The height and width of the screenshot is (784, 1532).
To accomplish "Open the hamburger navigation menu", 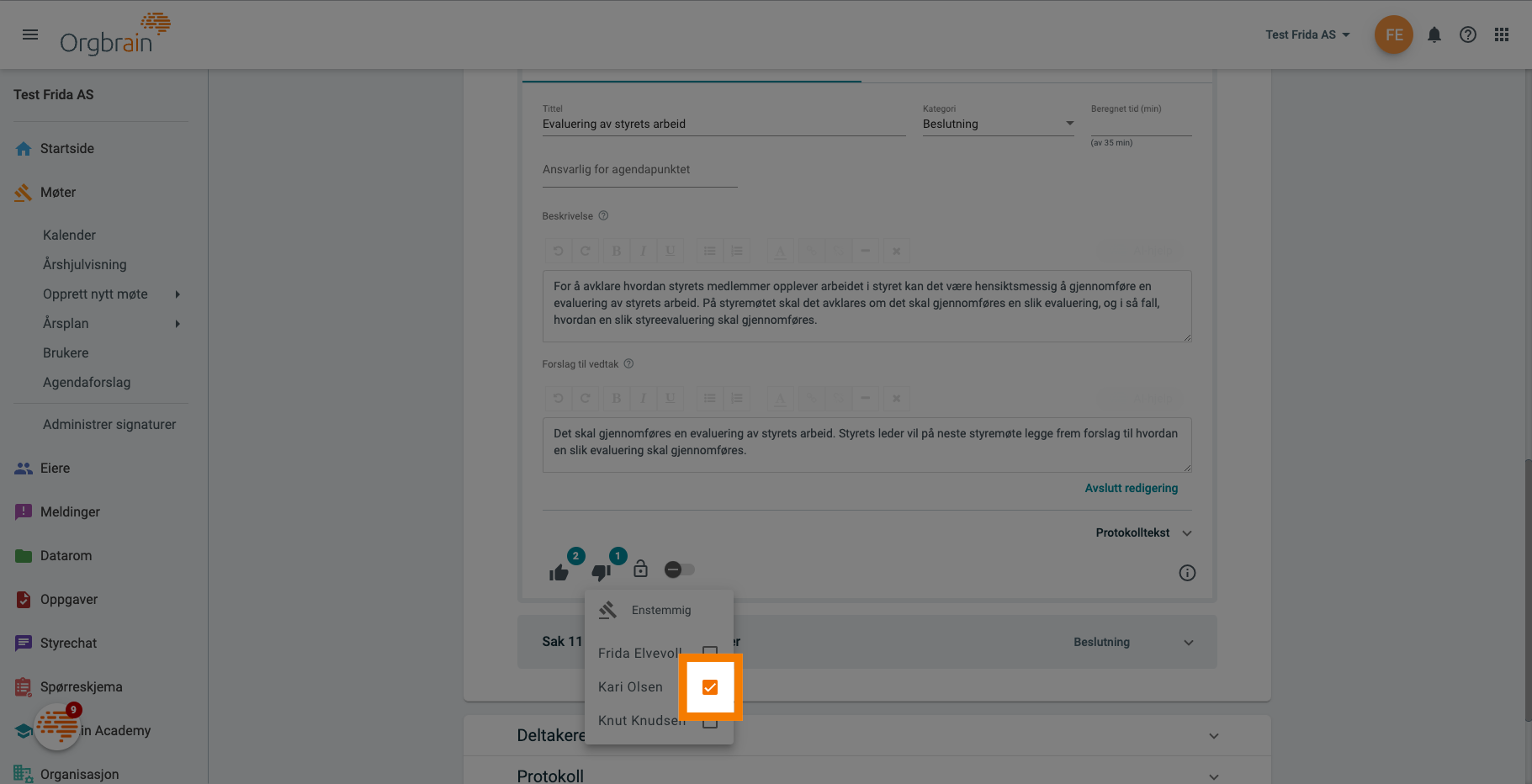I will click(30, 34).
